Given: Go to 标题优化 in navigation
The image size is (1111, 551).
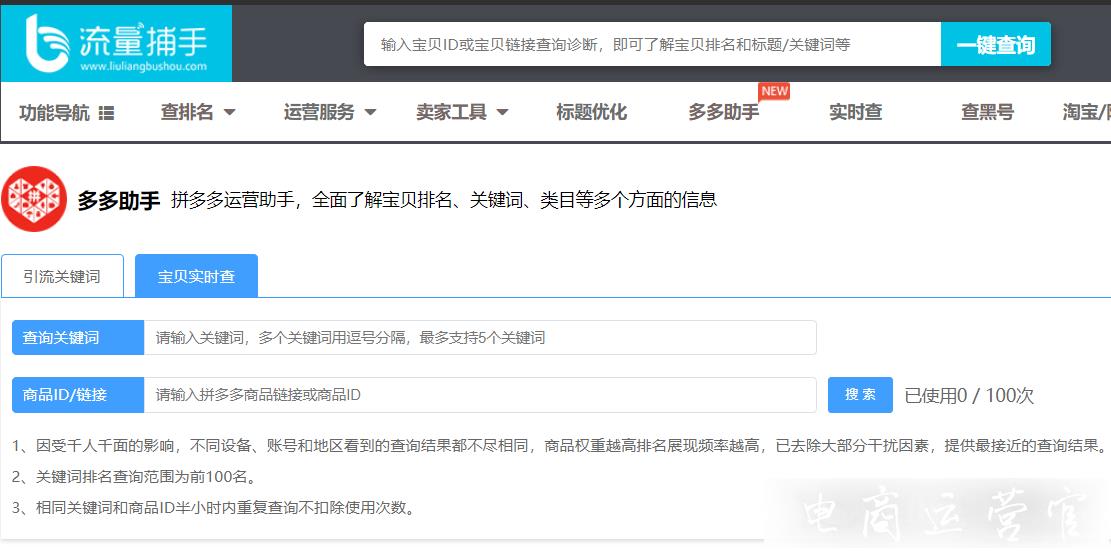Looking at the screenshot, I should (x=592, y=112).
